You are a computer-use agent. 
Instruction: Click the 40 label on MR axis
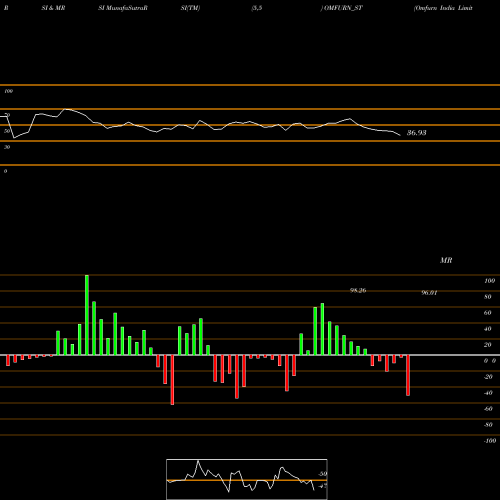click(x=488, y=329)
